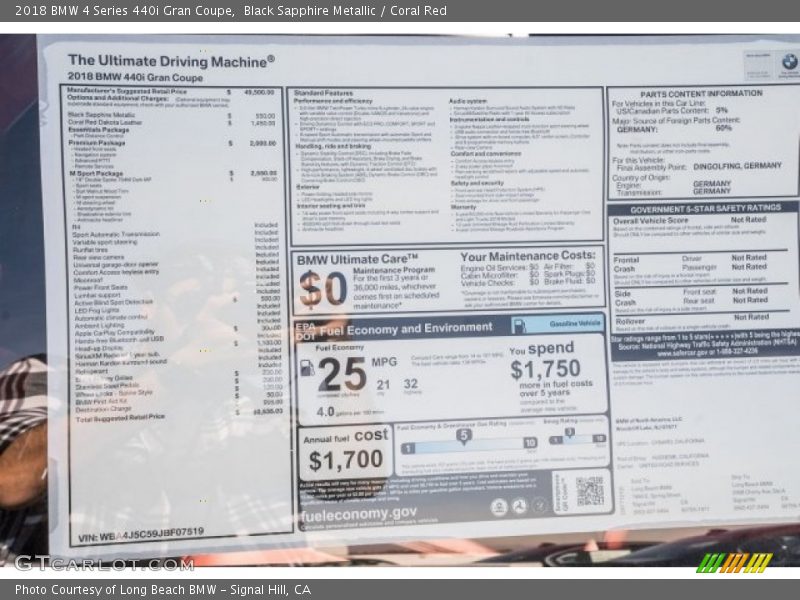Click the 'Handling, ride and braking' subheading
This screenshot has width=800, height=600.
pos(333,146)
